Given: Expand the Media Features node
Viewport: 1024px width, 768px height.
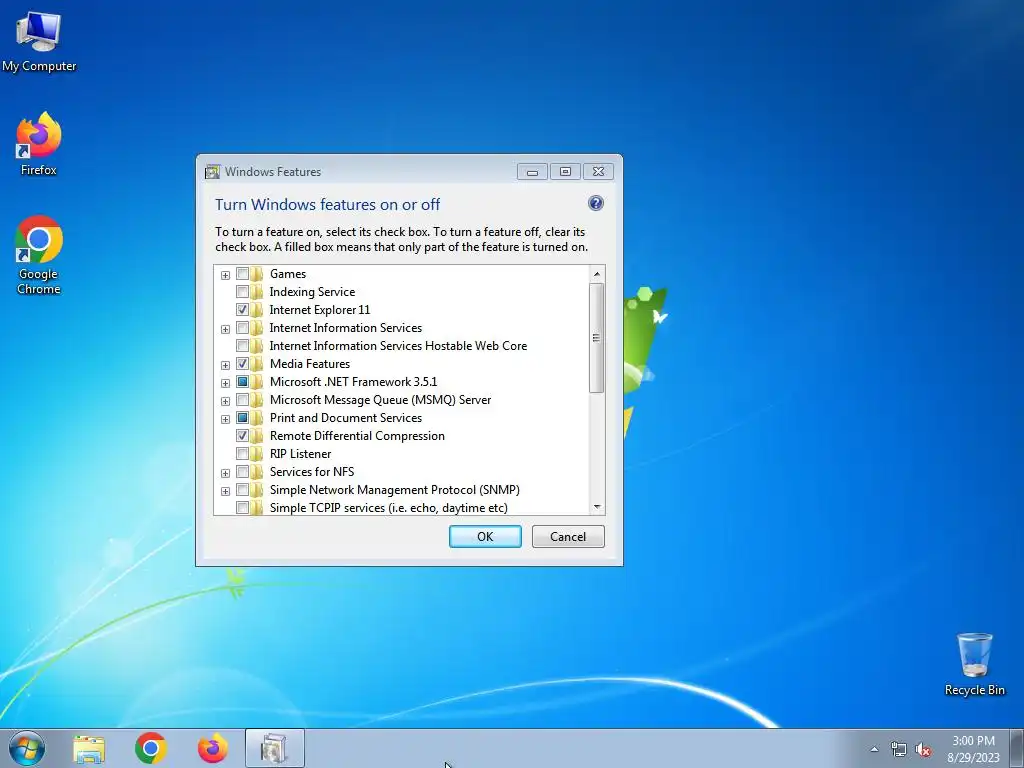Looking at the screenshot, I should tap(225, 365).
